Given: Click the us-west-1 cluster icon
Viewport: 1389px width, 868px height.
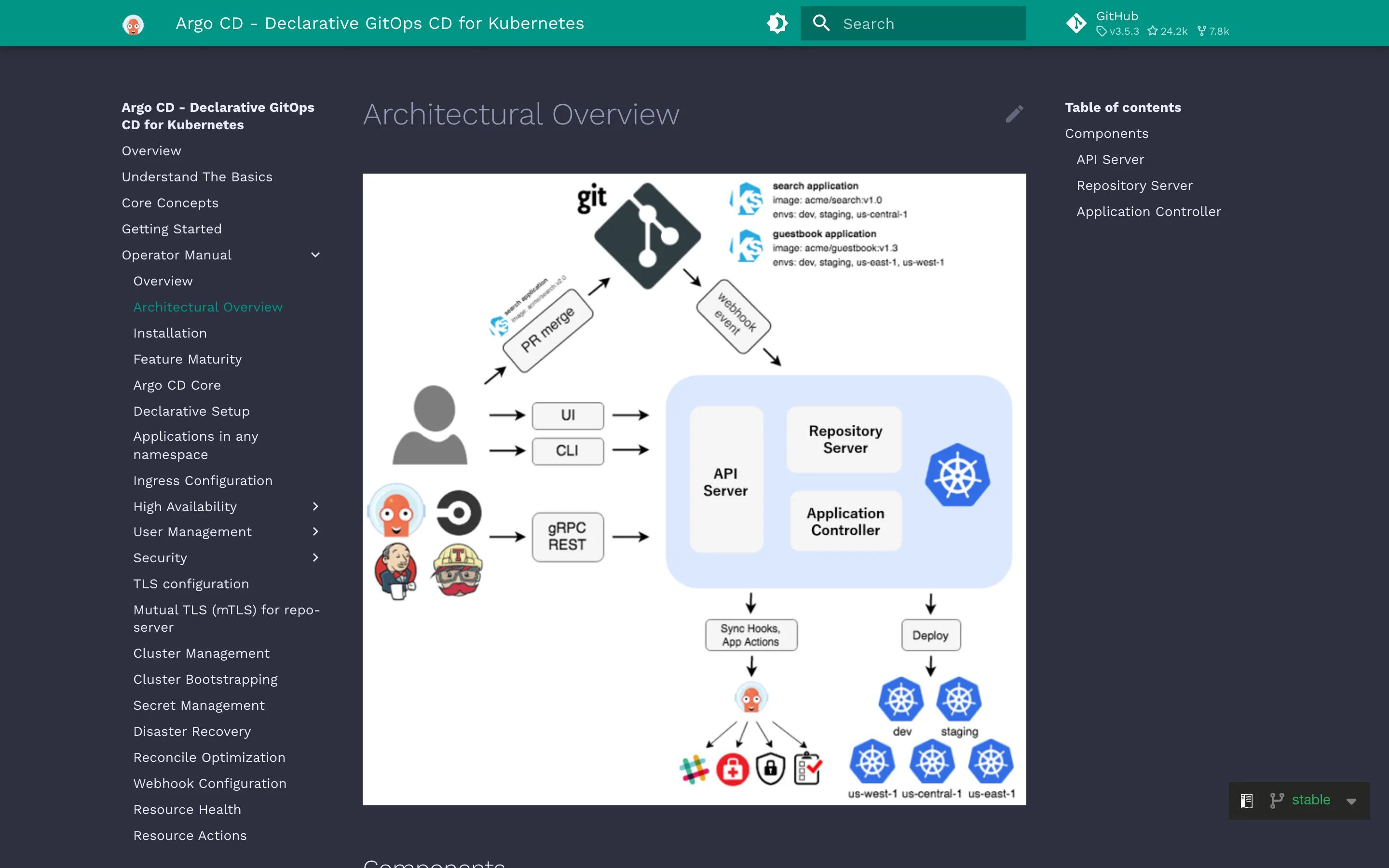Looking at the screenshot, I should [x=872, y=762].
